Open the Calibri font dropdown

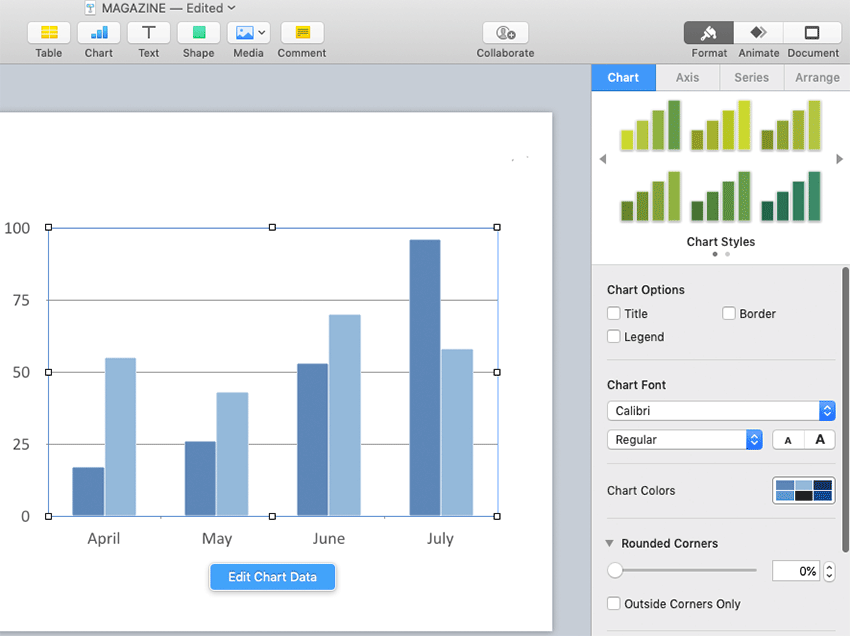tap(720, 411)
